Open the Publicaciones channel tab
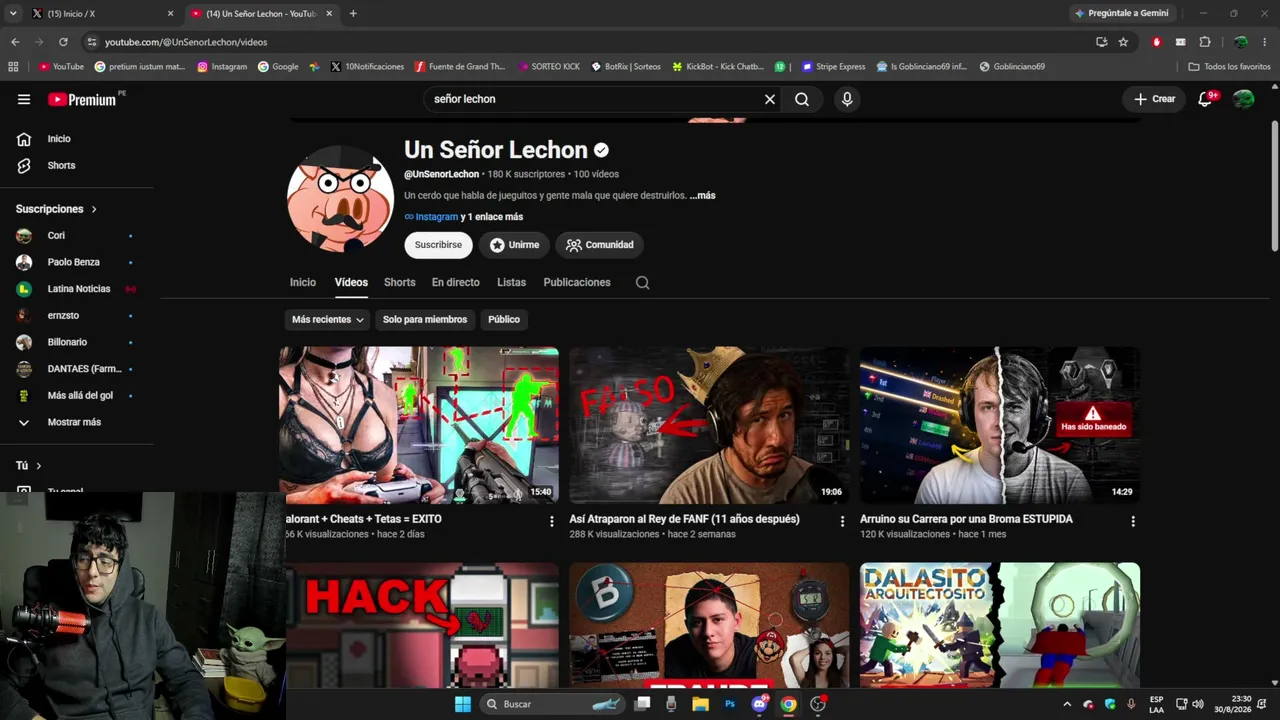This screenshot has width=1280, height=720. (577, 283)
